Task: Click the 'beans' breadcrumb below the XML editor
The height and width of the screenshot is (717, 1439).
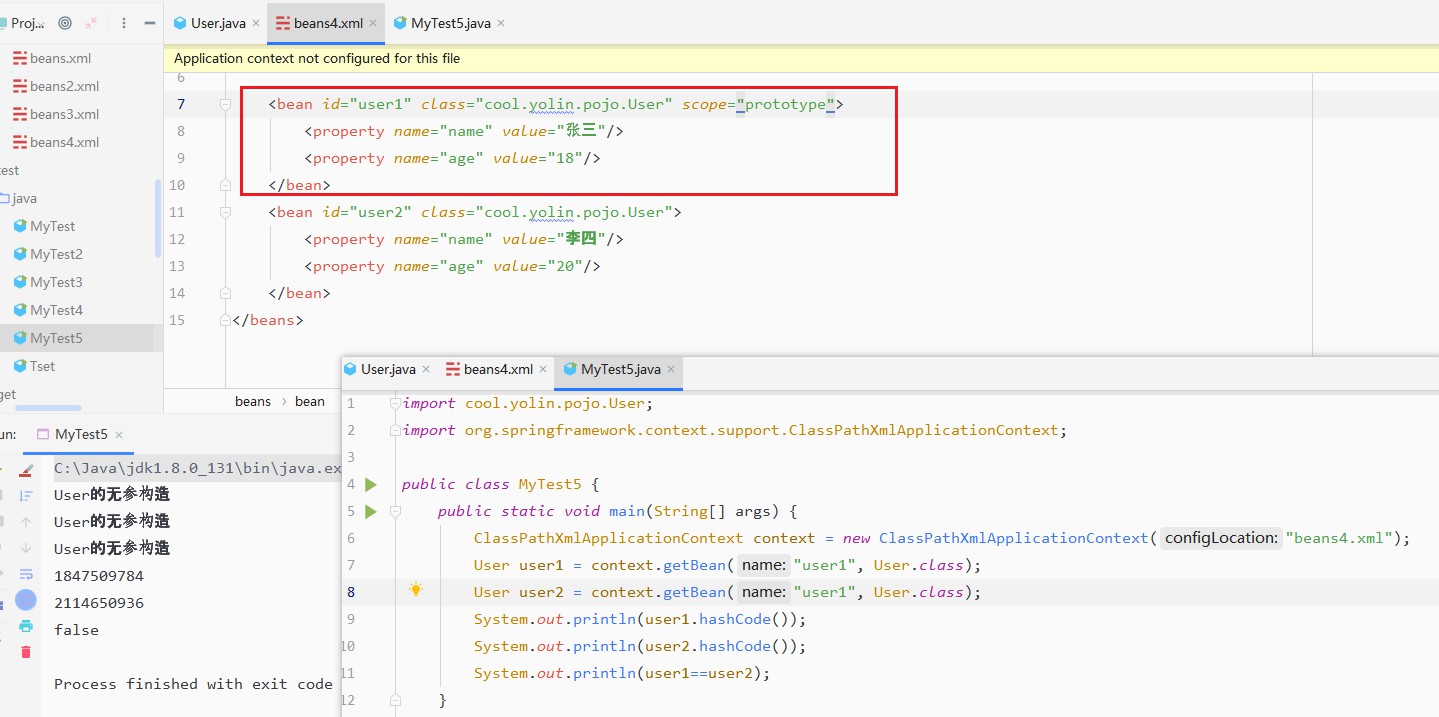Action: point(253,401)
